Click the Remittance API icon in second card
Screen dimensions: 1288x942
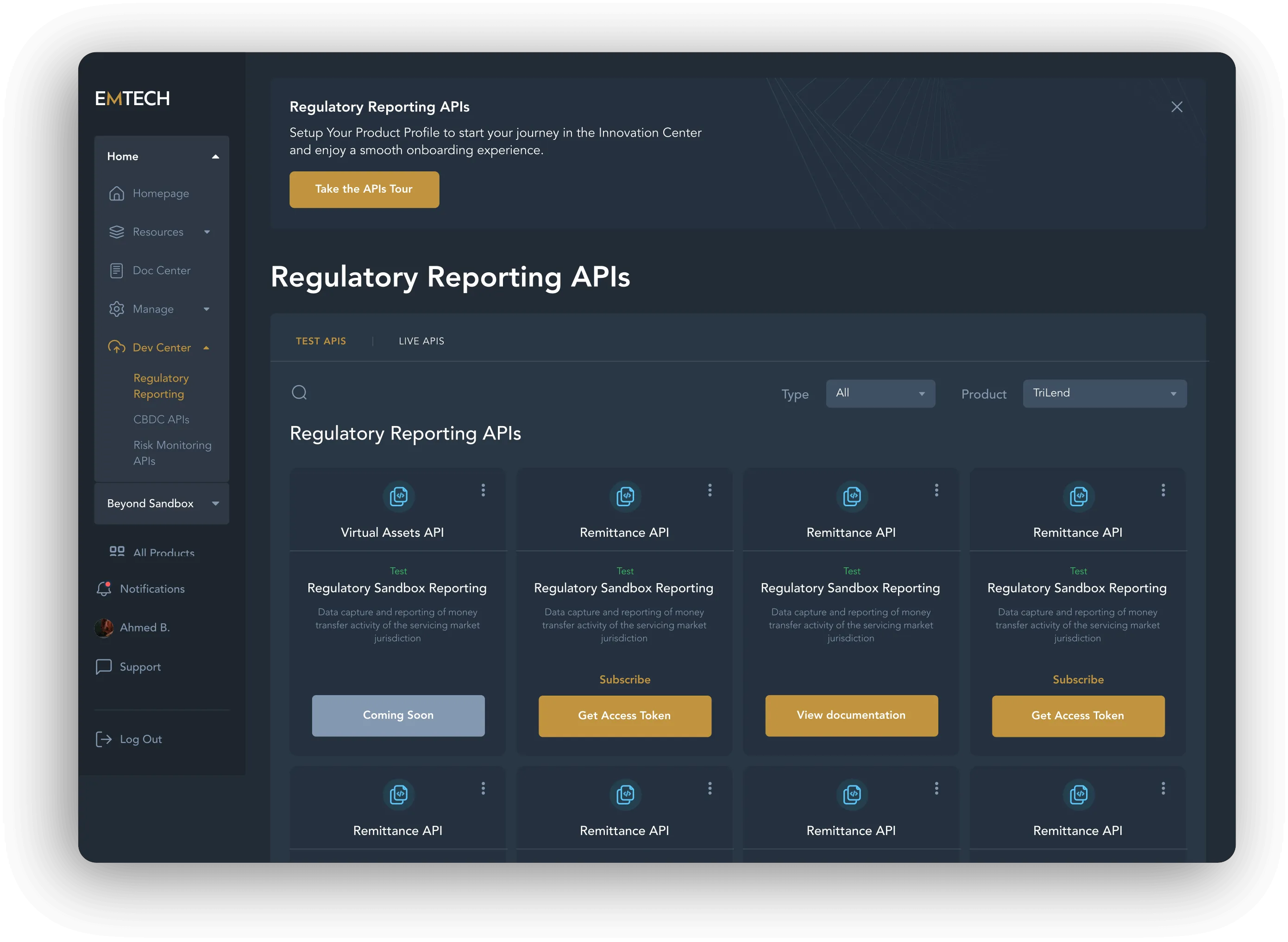coord(624,496)
